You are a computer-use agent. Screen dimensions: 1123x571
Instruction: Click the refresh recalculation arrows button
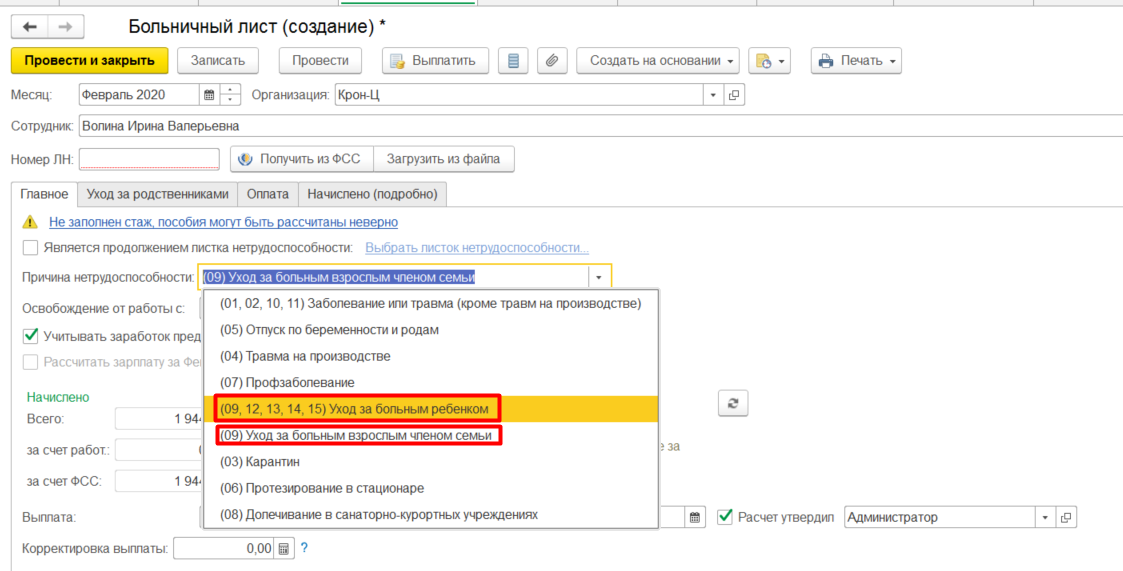click(x=733, y=403)
